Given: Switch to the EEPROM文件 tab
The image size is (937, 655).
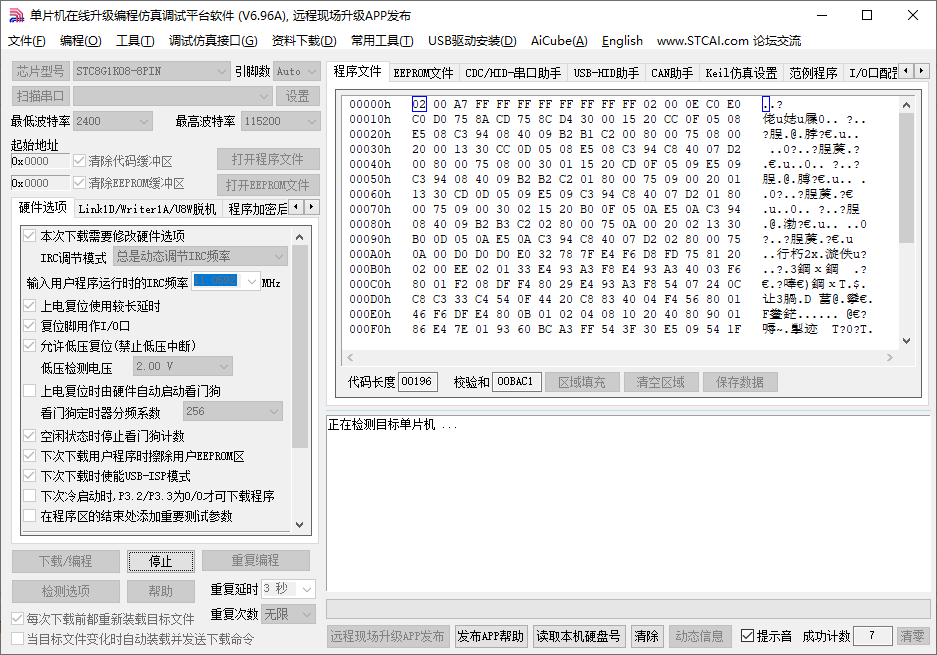Looking at the screenshot, I should 422,73.
